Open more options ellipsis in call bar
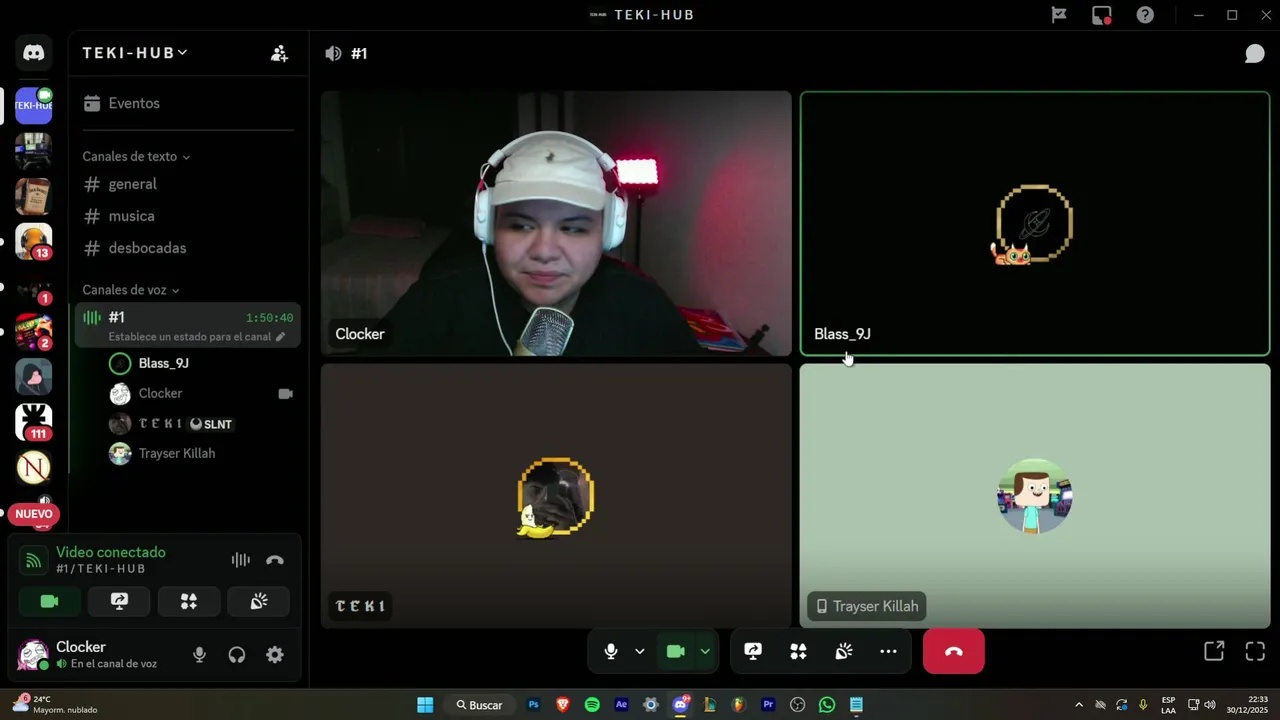1280x720 pixels. pos(888,651)
